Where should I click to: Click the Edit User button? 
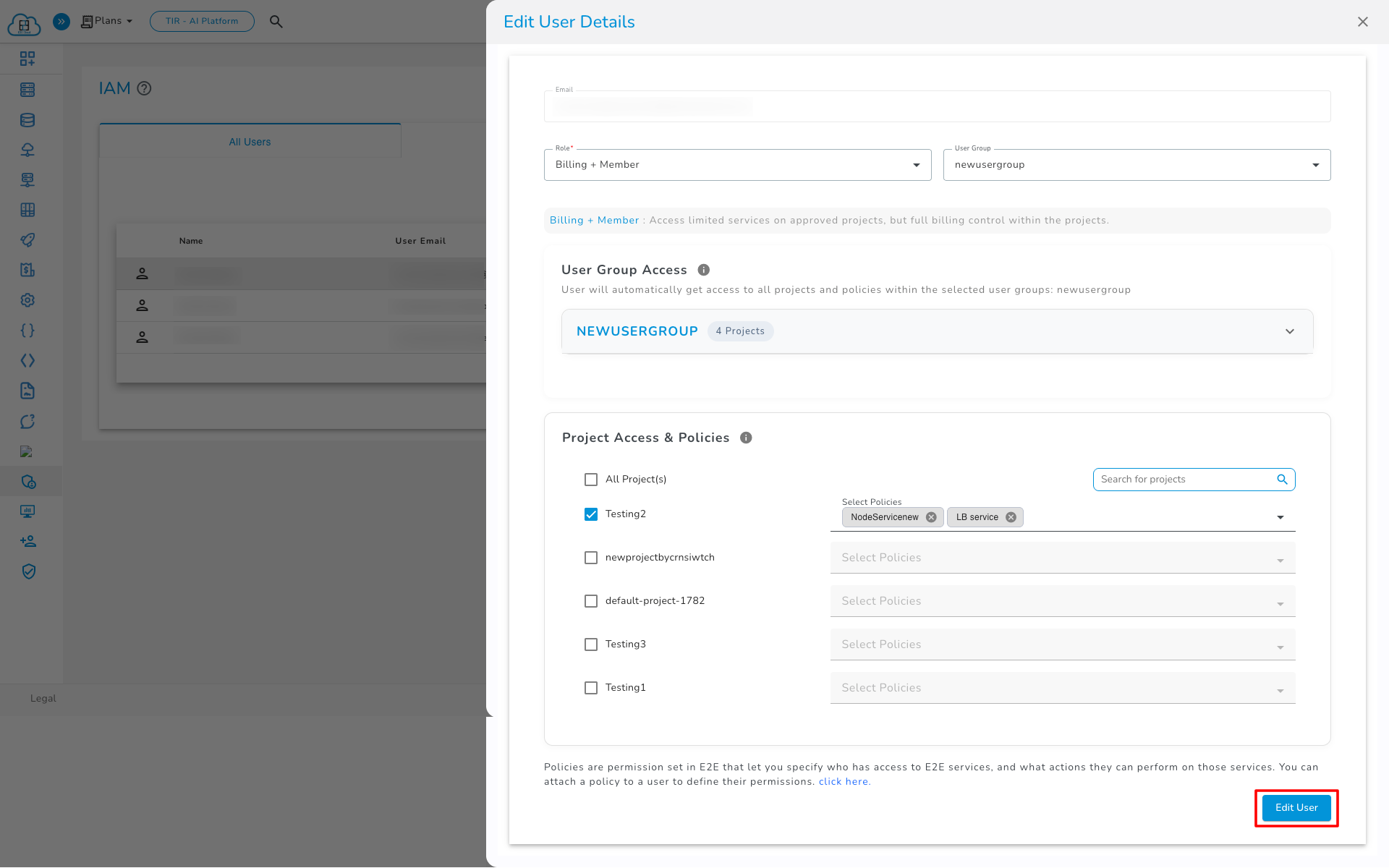(x=1296, y=808)
